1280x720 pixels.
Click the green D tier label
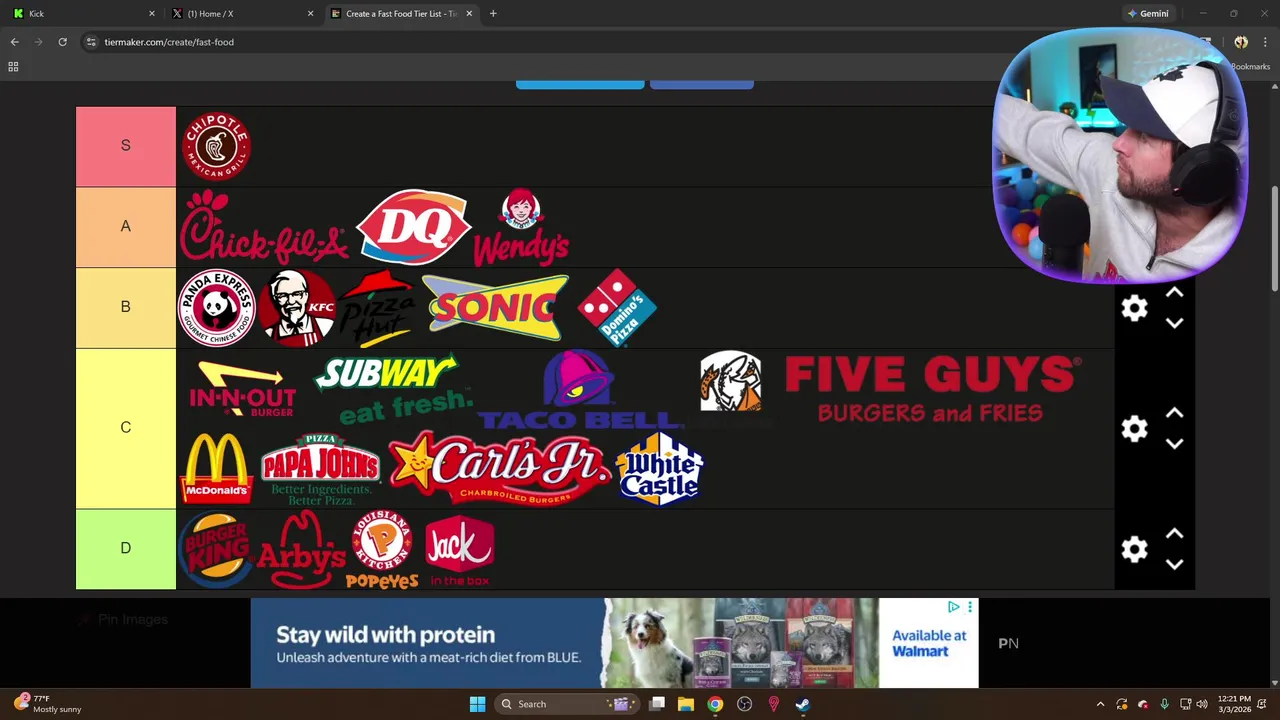[126, 549]
